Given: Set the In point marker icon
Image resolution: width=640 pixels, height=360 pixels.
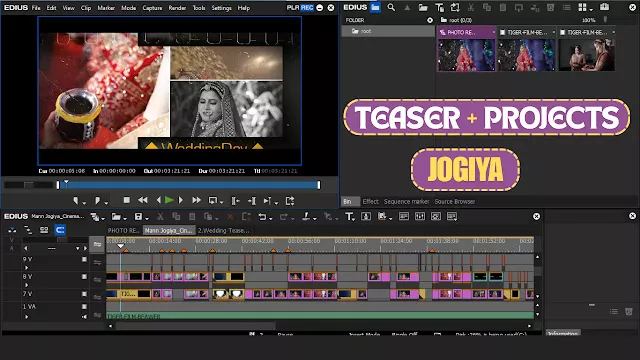Looking at the screenshot, I should click(76, 200).
